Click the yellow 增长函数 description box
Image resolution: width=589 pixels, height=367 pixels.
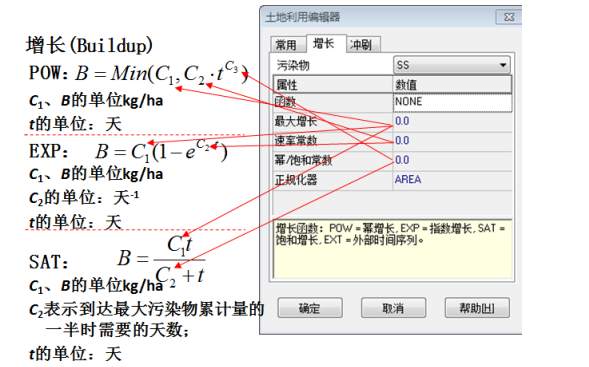click(x=393, y=249)
